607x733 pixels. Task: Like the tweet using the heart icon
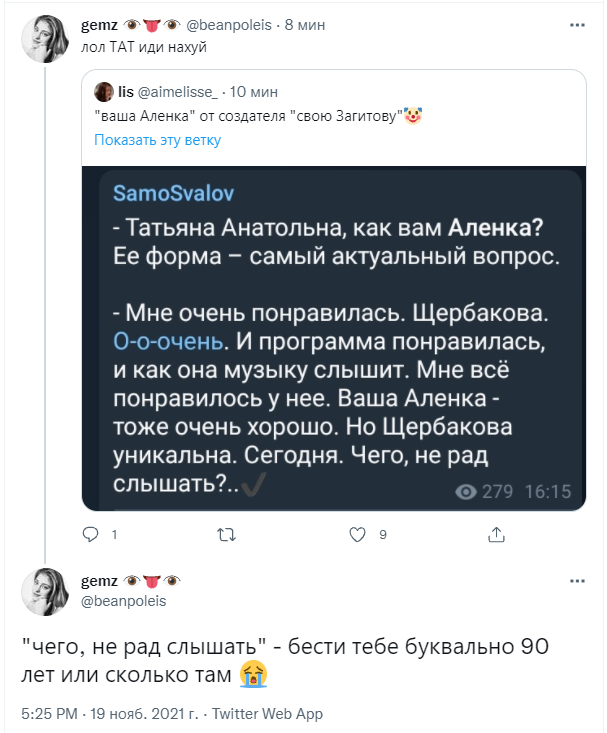click(x=358, y=535)
